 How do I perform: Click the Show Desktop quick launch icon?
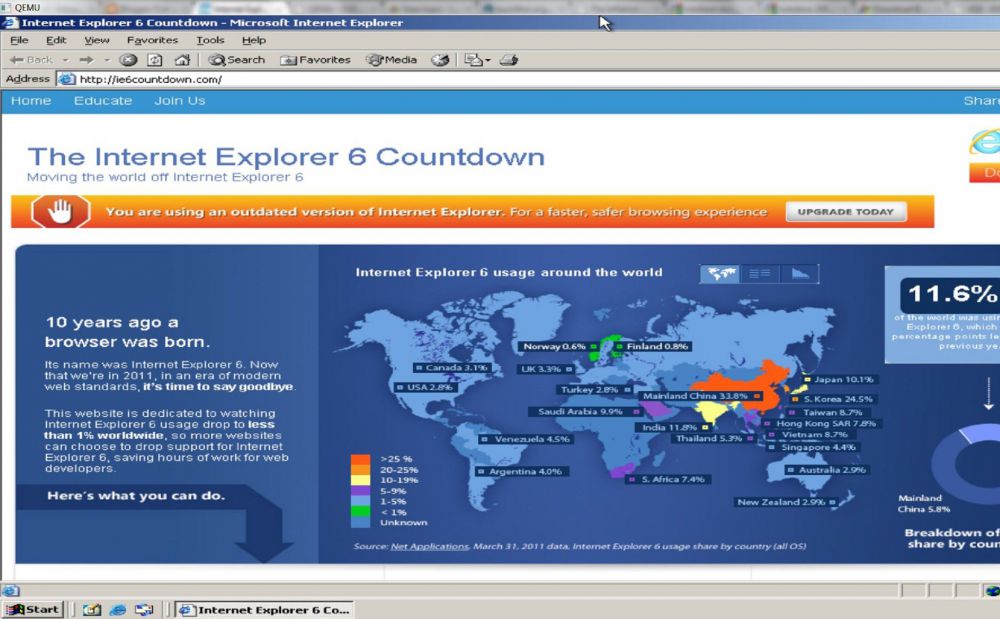[x=92, y=609]
